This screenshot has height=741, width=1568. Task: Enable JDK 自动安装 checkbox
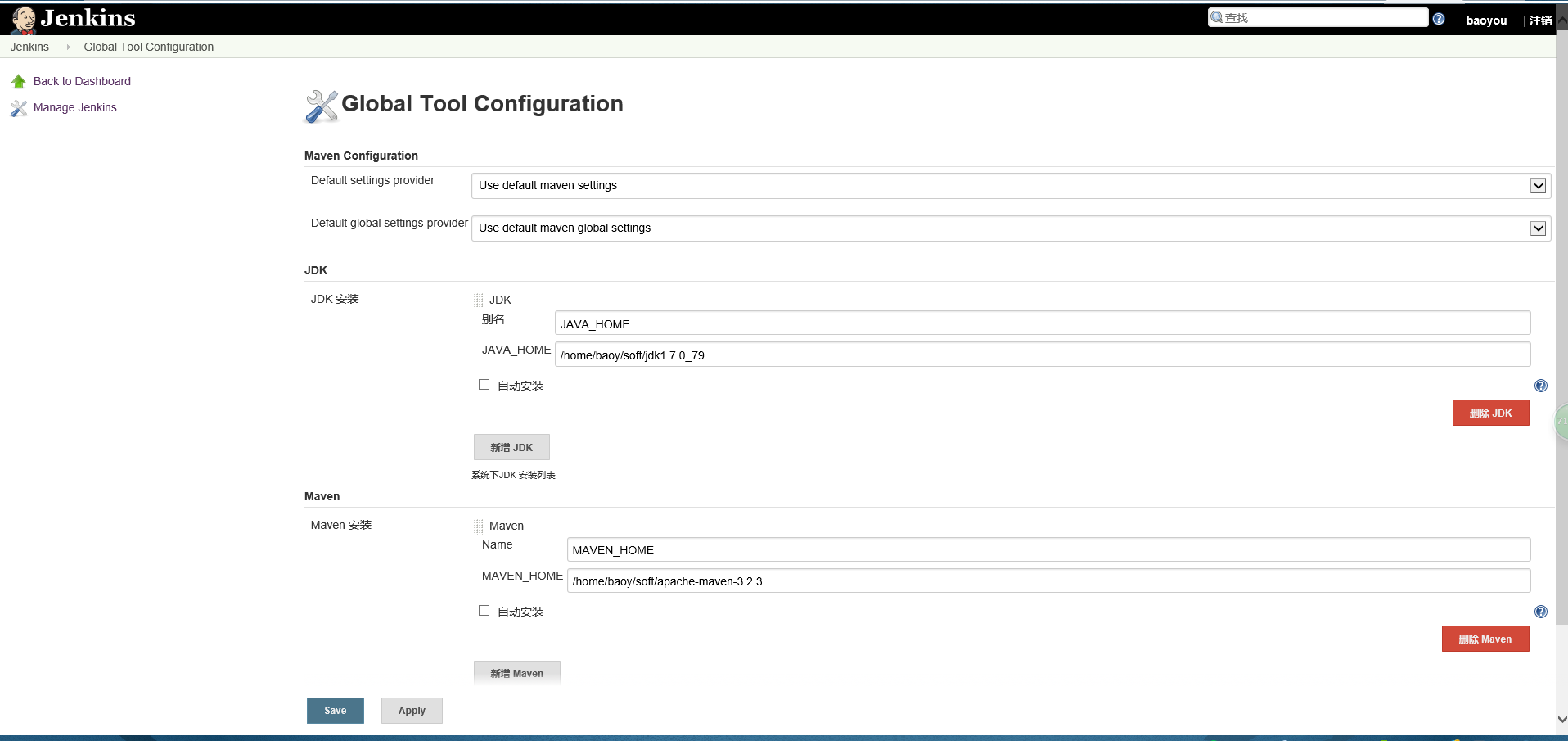(x=484, y=385)
